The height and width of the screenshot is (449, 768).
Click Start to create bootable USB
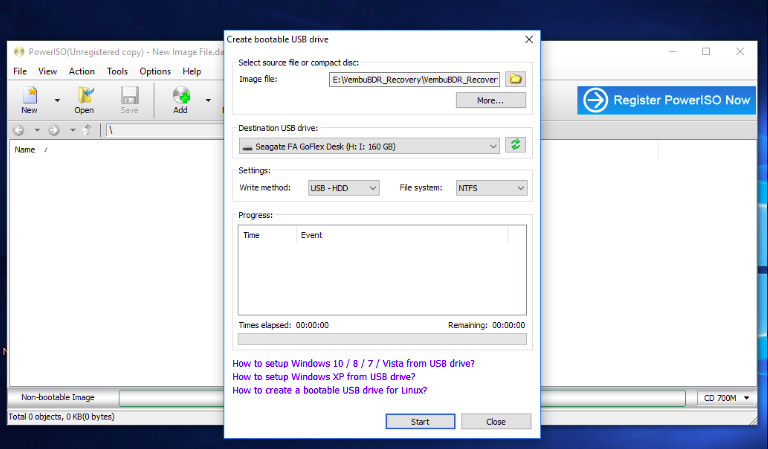click(420, 422)
